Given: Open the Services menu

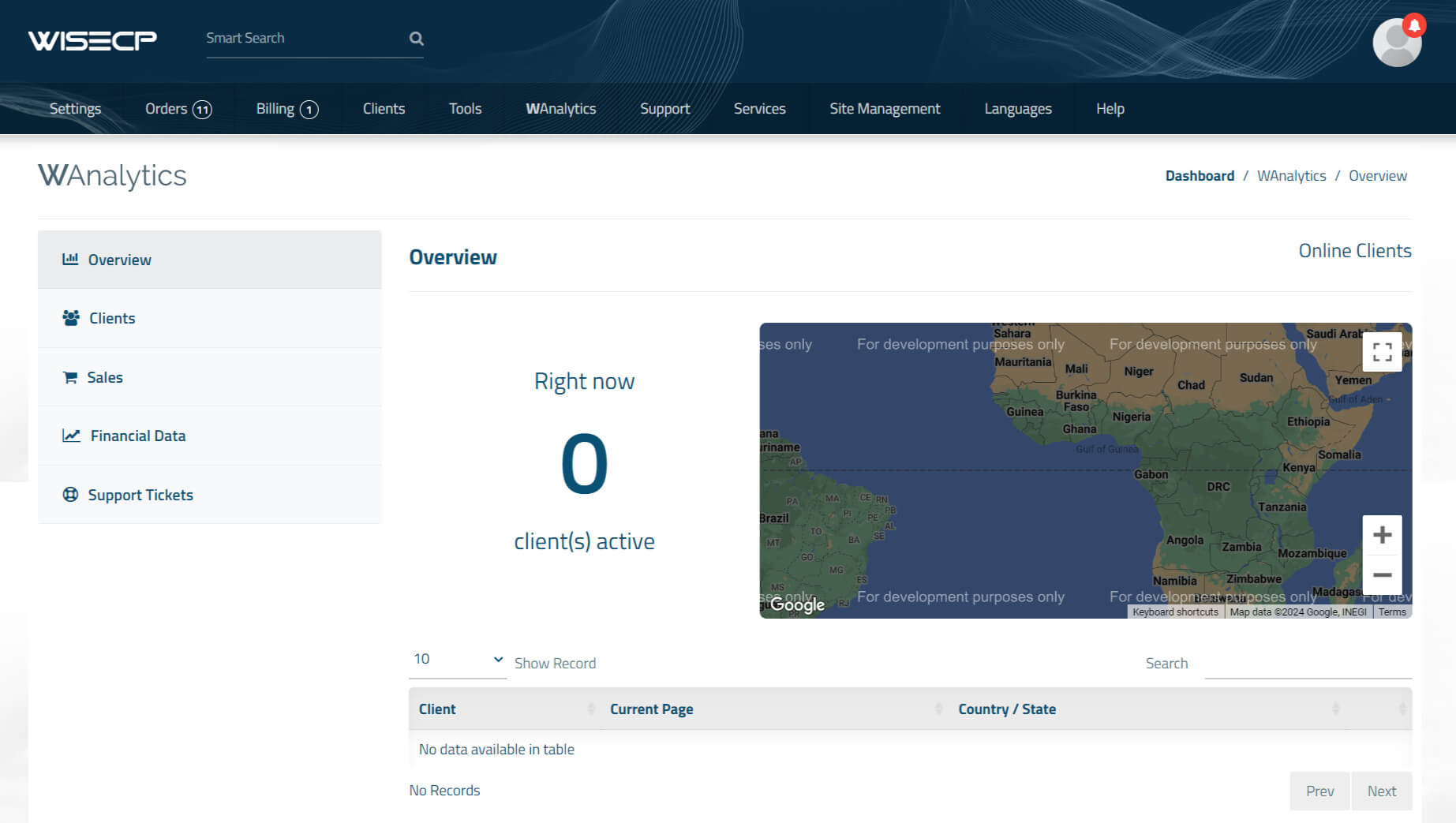Looking at the screenshot, I should 759,109.
